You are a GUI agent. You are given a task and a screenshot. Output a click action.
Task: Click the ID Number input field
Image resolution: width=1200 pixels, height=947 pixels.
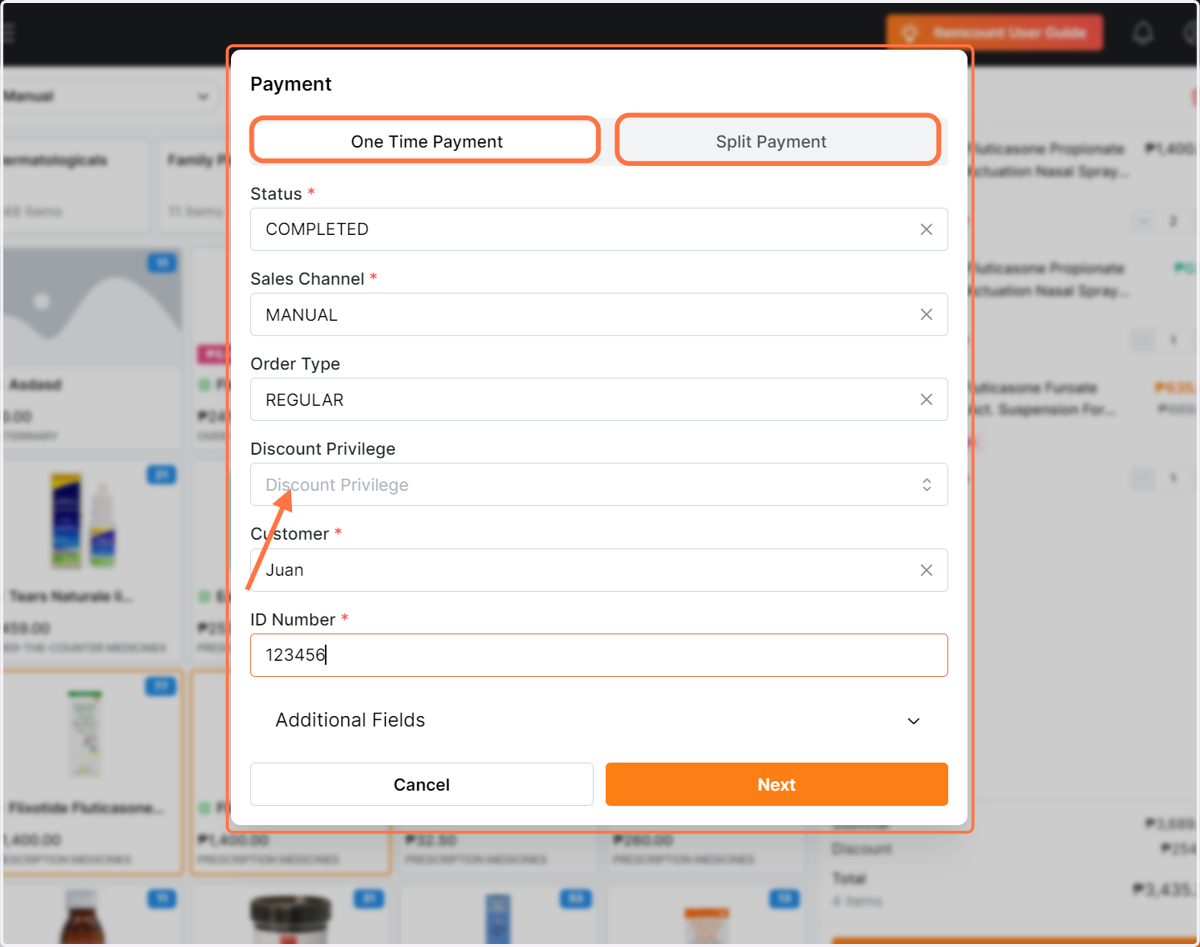[599, 655]
